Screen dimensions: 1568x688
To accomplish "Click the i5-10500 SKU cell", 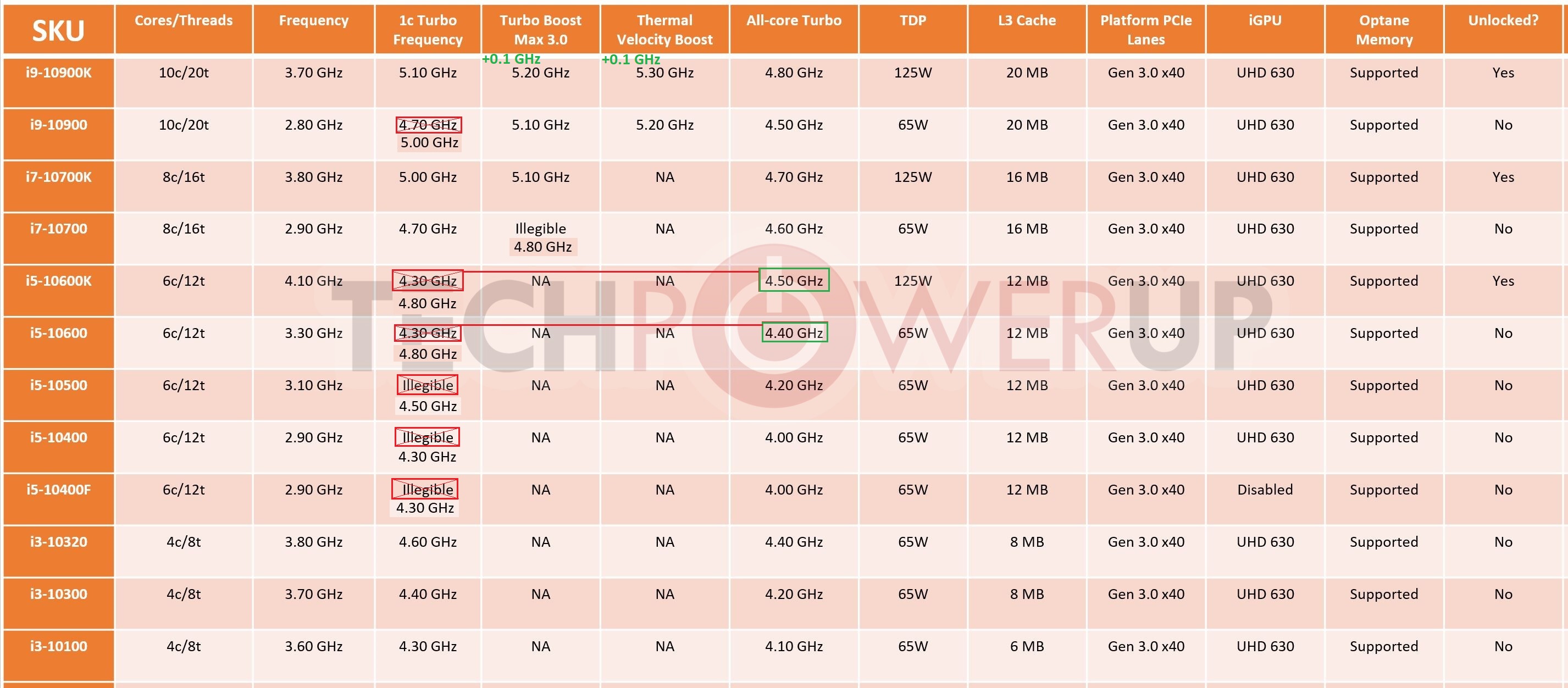I will tap(58, 395).
